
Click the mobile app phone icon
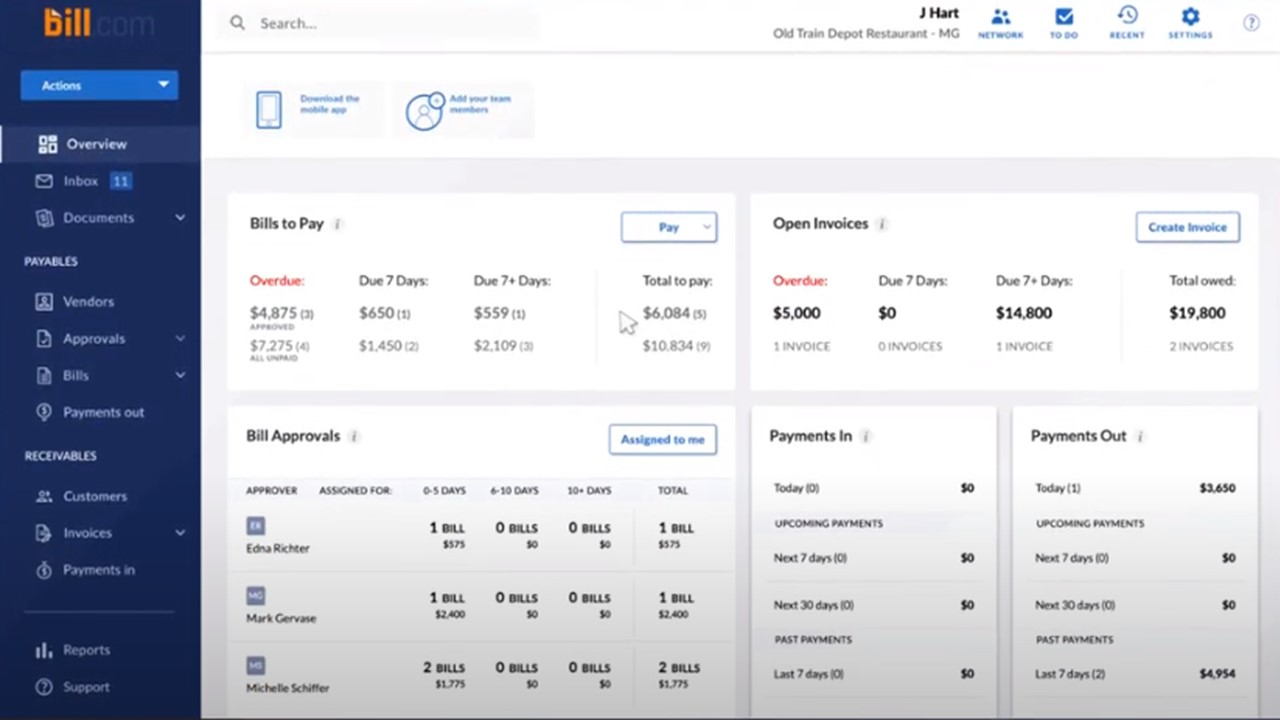tap(269, 109)
